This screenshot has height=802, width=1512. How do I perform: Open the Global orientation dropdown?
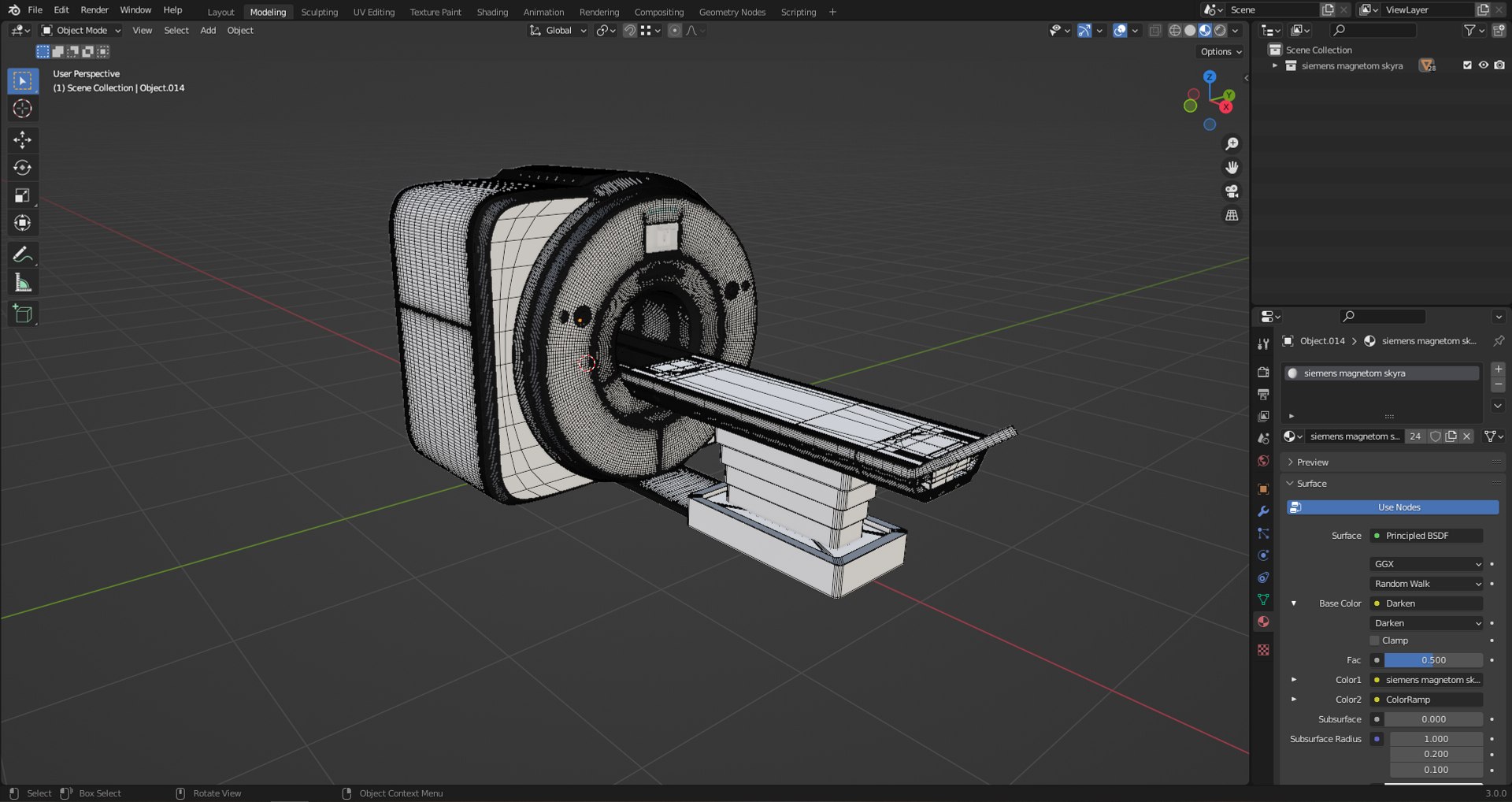coord(558,31)
